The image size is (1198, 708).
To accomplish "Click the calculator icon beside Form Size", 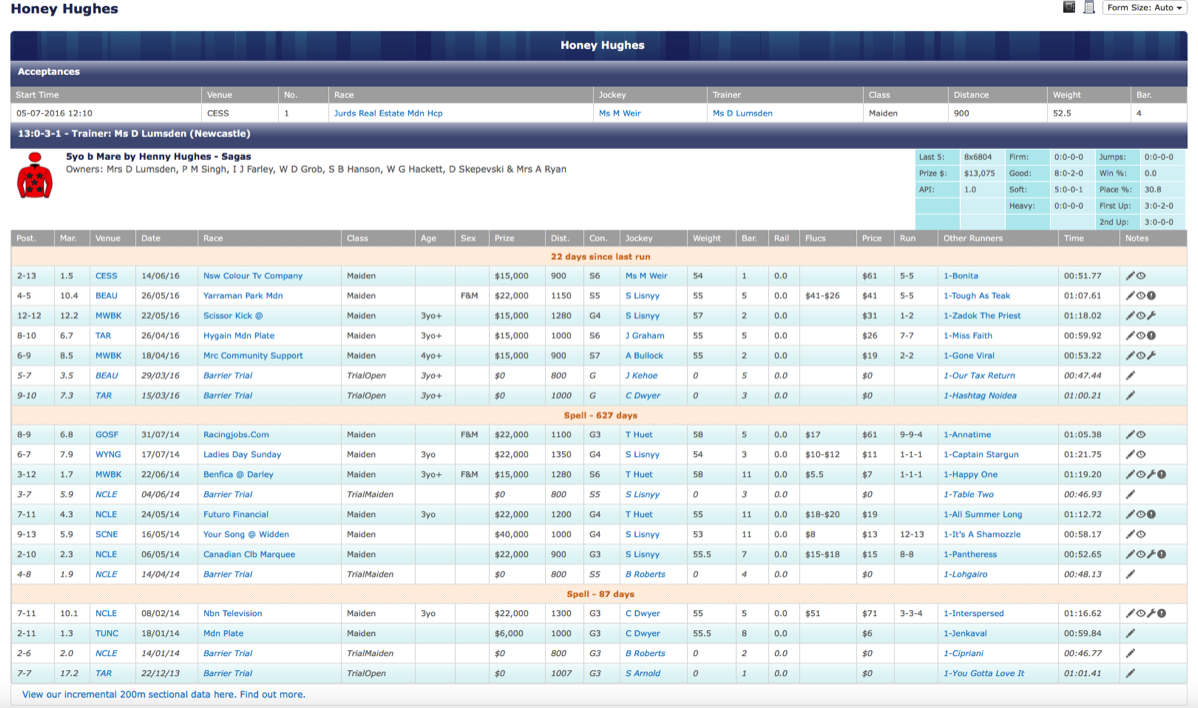I will (x=1069, y=8).
